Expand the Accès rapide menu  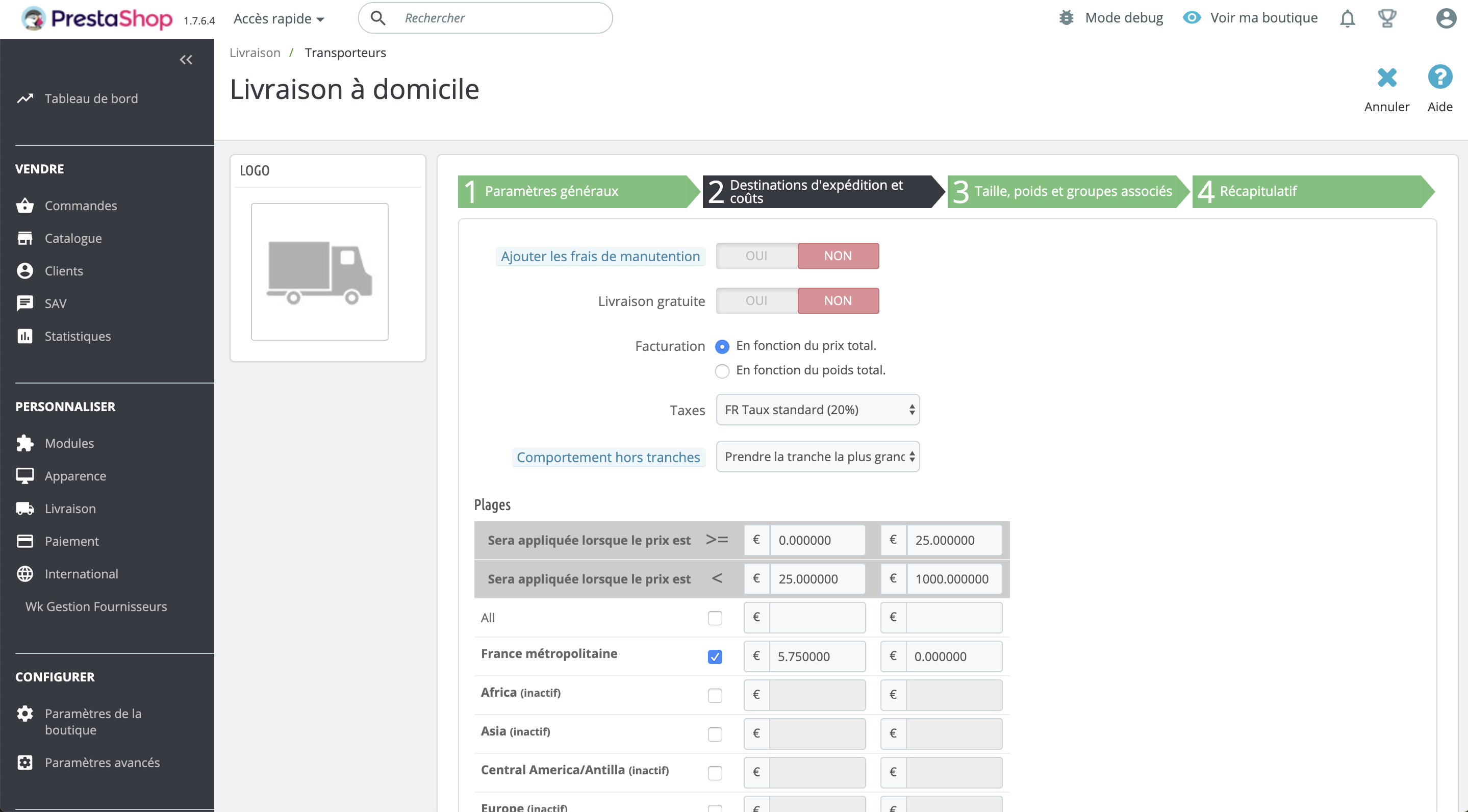pyautogui.click(x=279, y=19)
